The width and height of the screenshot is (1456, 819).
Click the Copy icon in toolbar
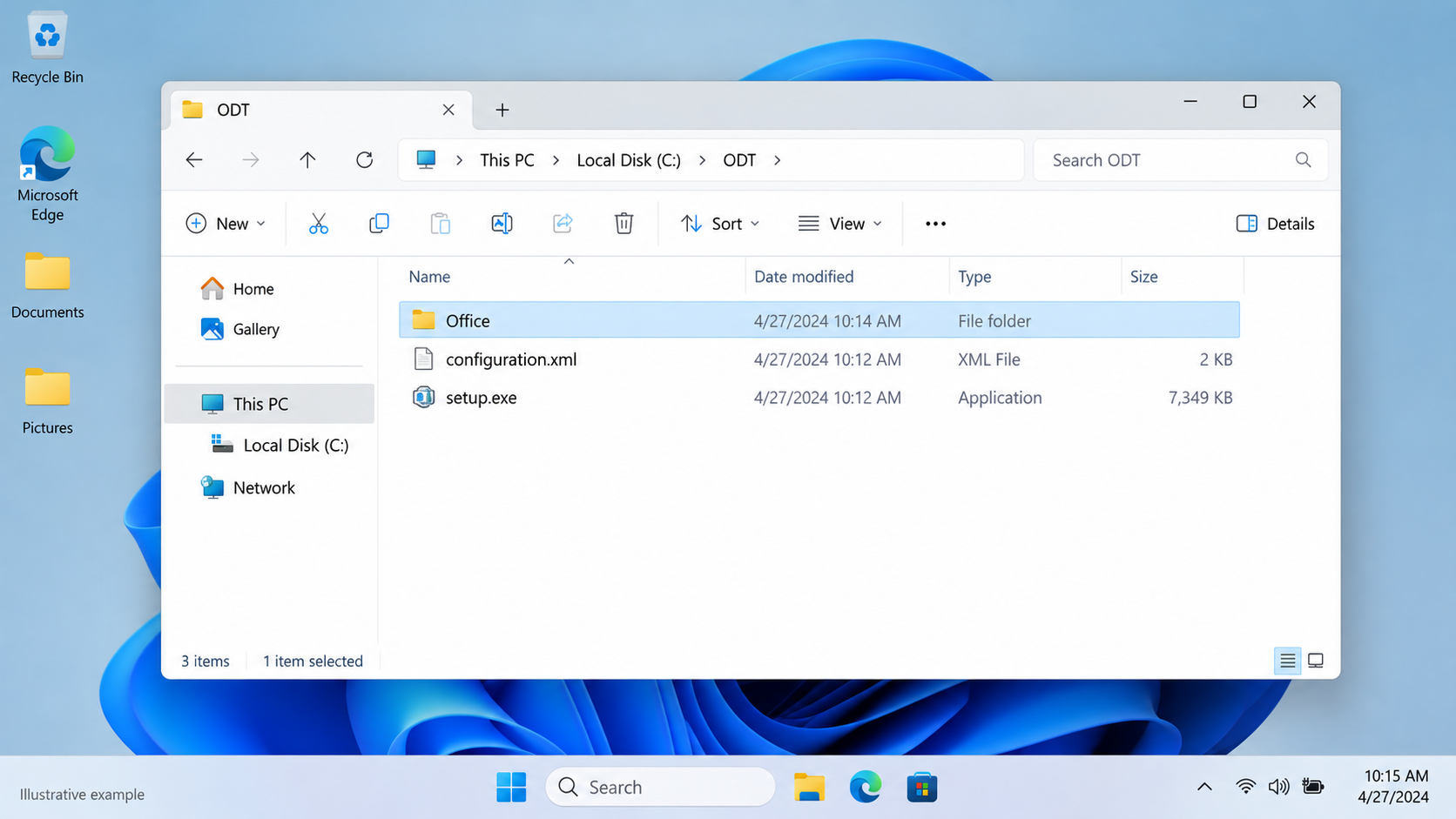click(379, 224)
